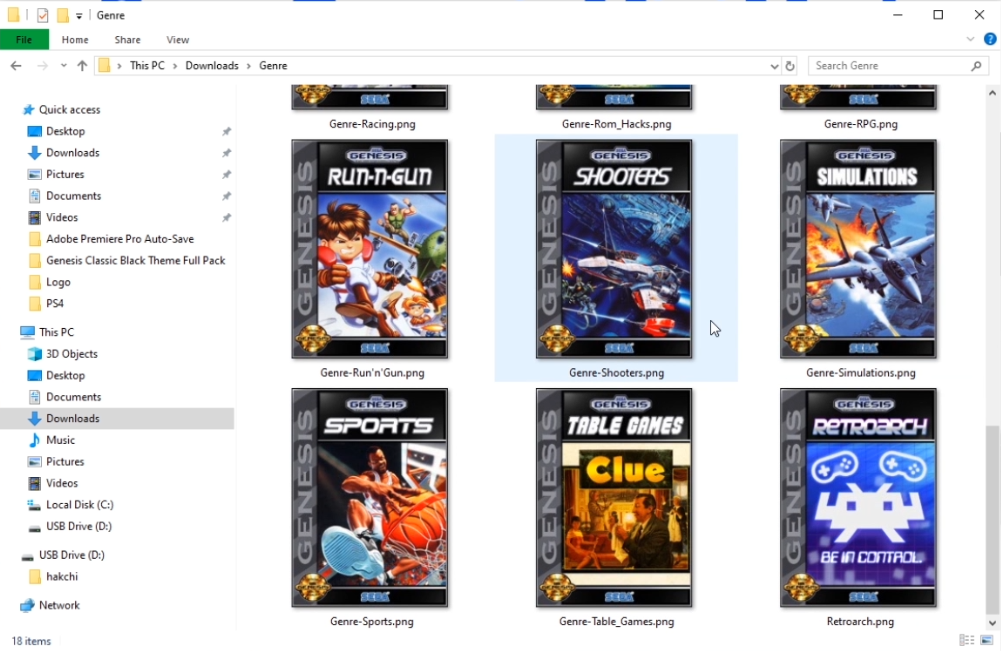Select the Genre-Table_Games.png Clue cover
Screen dimensions: 1001x651
tap(613, 498)
